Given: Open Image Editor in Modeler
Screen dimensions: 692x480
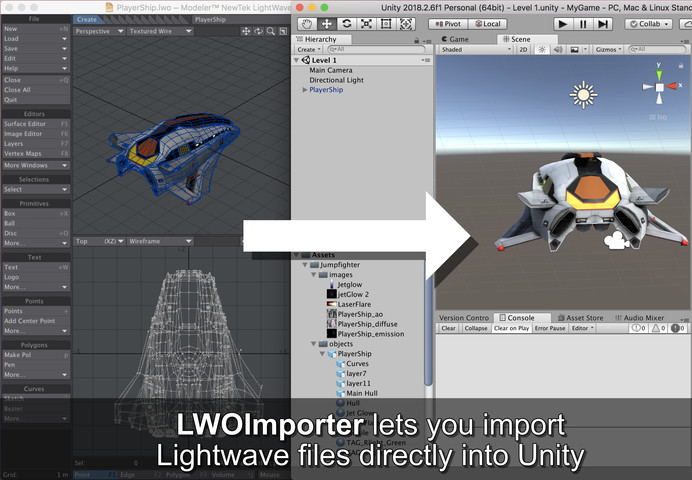Looking at the screenshot, I should coord(36,134).
